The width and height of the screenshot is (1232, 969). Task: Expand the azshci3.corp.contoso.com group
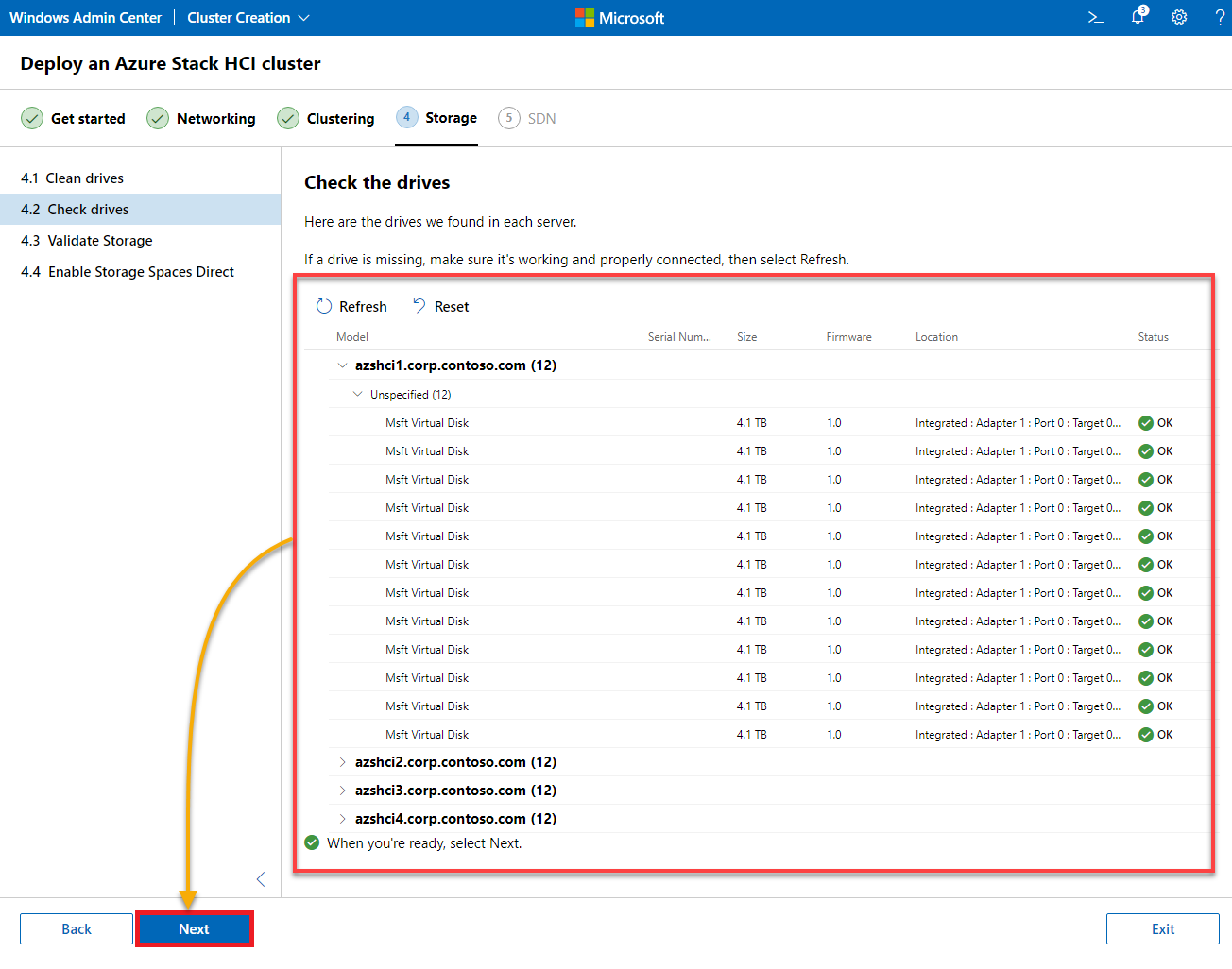click(342, 790)
